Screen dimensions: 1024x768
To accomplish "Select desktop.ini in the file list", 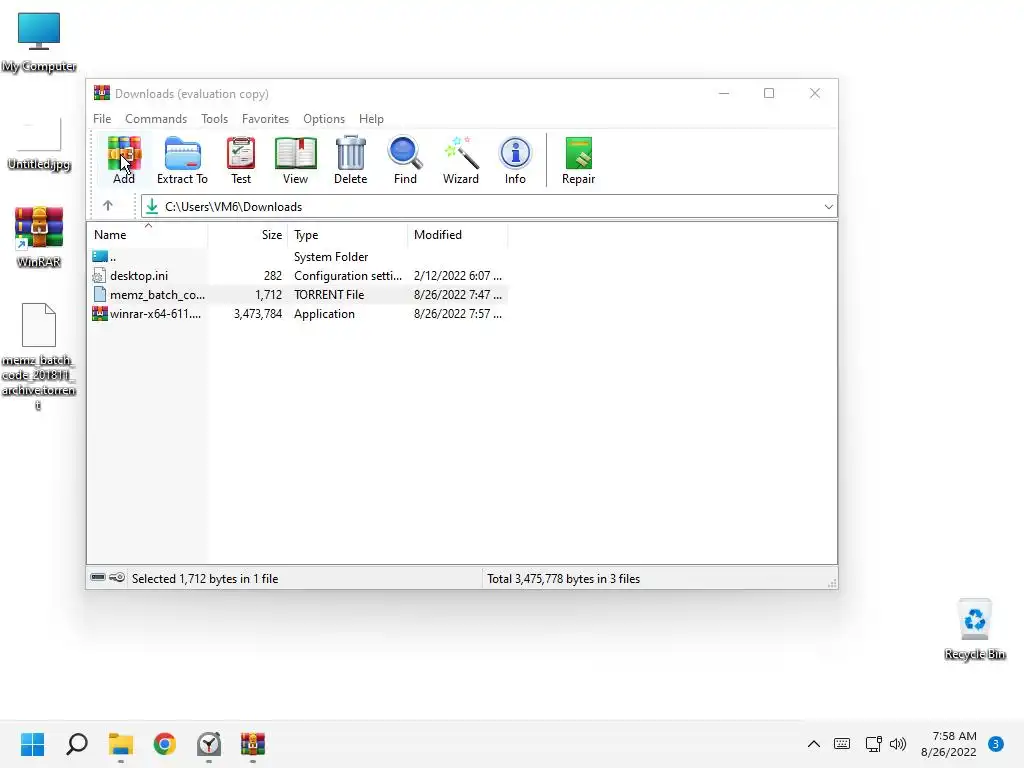I will 298,276.
